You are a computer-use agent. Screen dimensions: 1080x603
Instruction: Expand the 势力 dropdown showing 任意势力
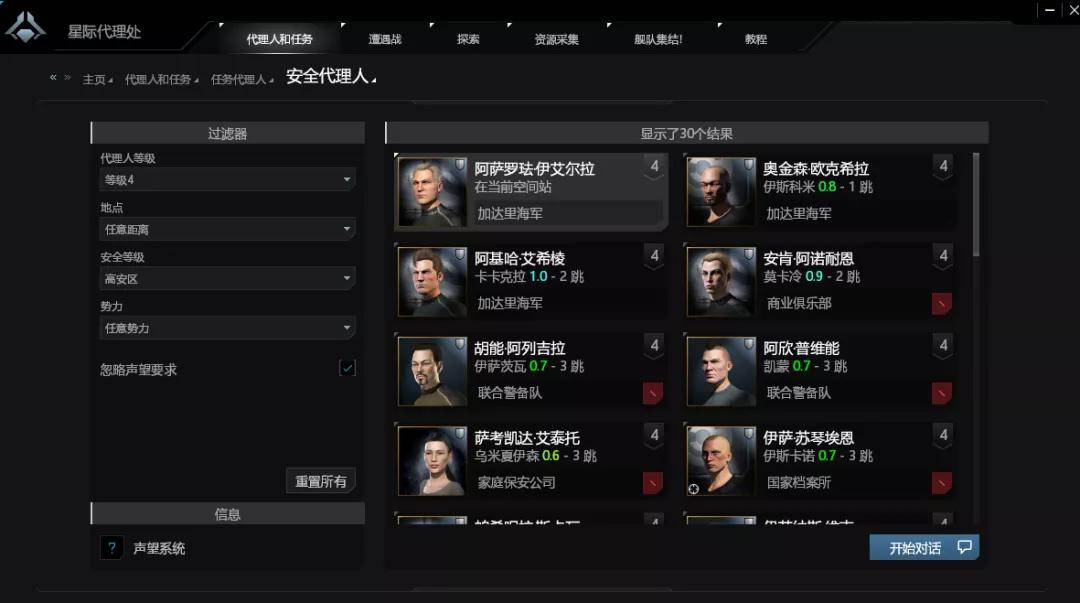pyautogui.click(x=227, y=328)
